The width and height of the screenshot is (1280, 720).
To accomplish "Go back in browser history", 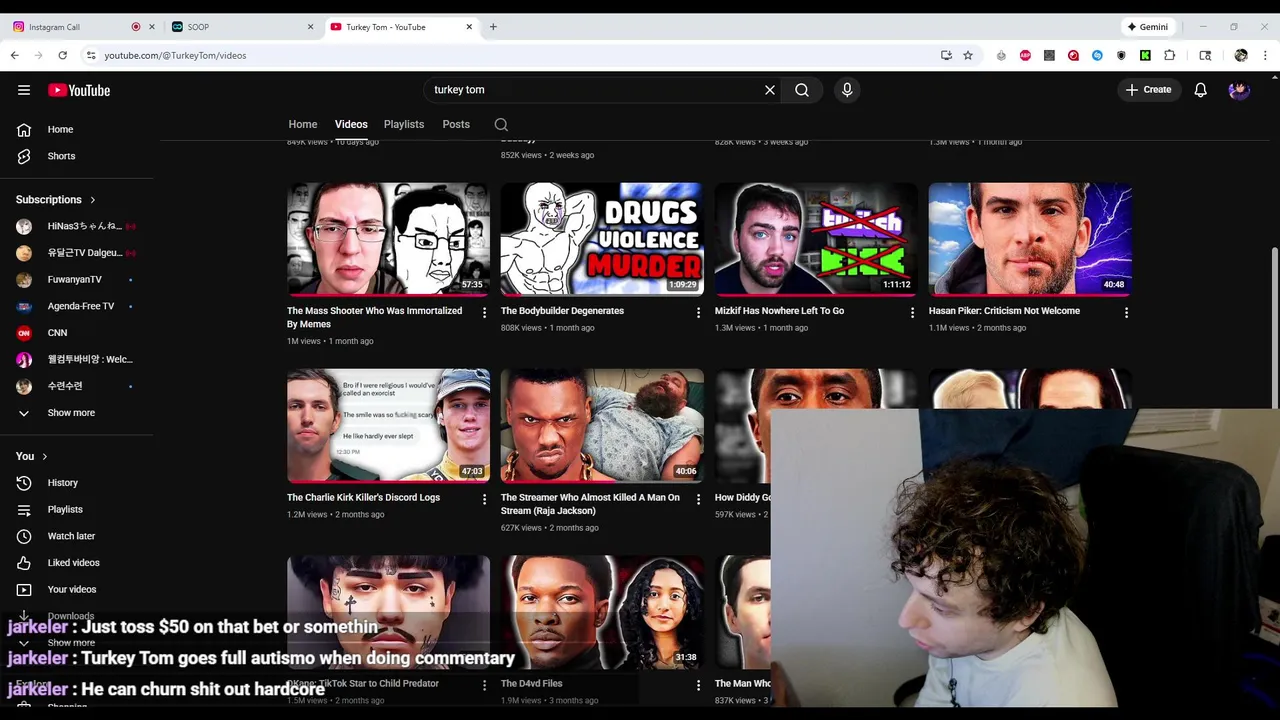I will point(15,56).
